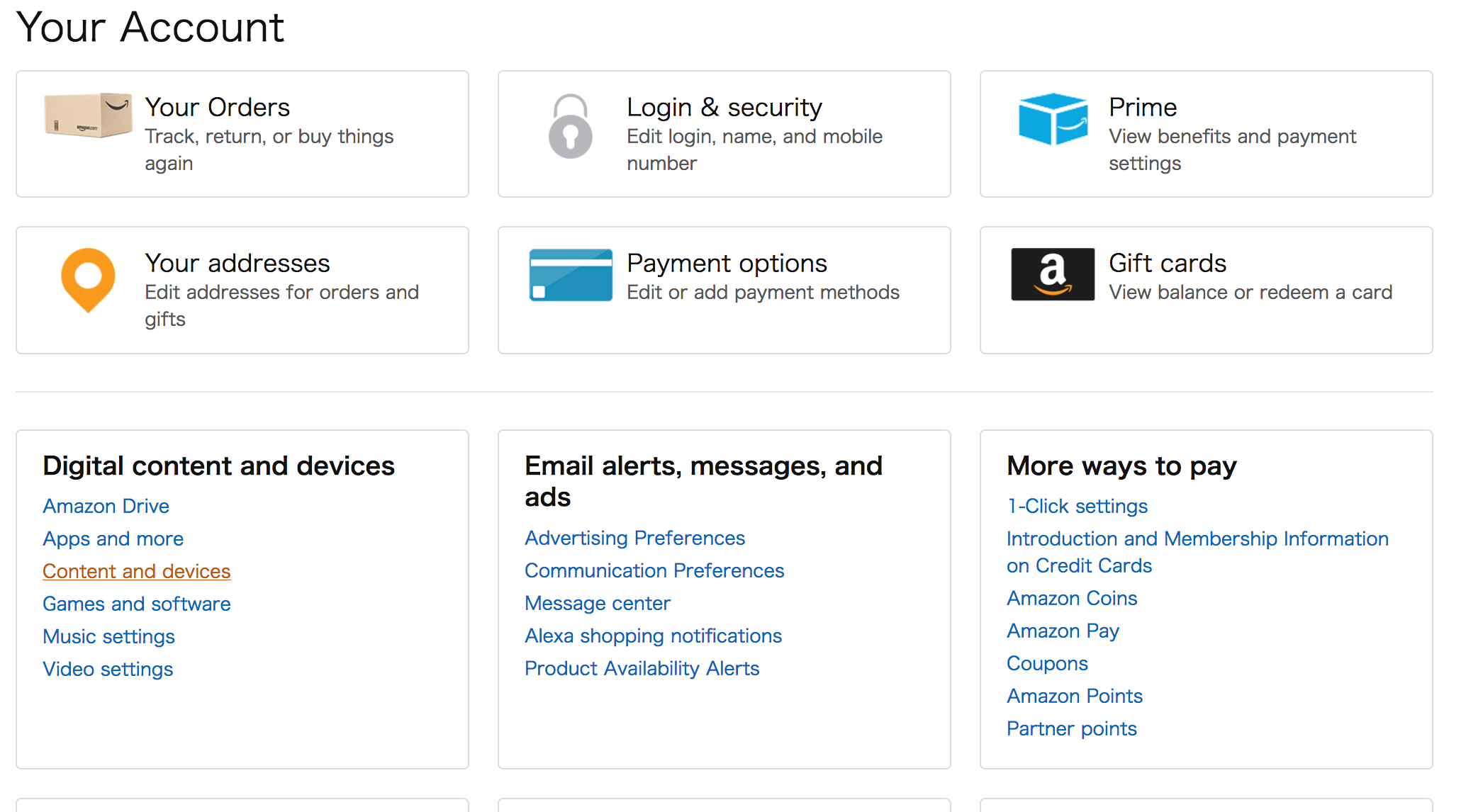
Task: Open Communication Preferences link
Action: tap(654, 570)
